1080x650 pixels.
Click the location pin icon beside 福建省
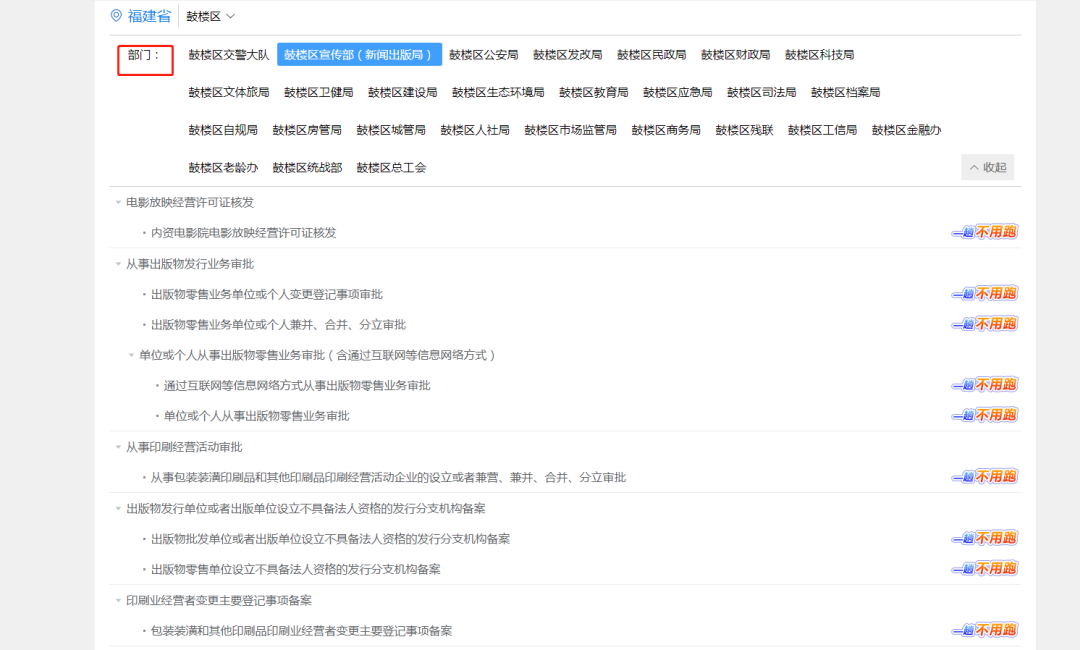[x=116, y=16]
